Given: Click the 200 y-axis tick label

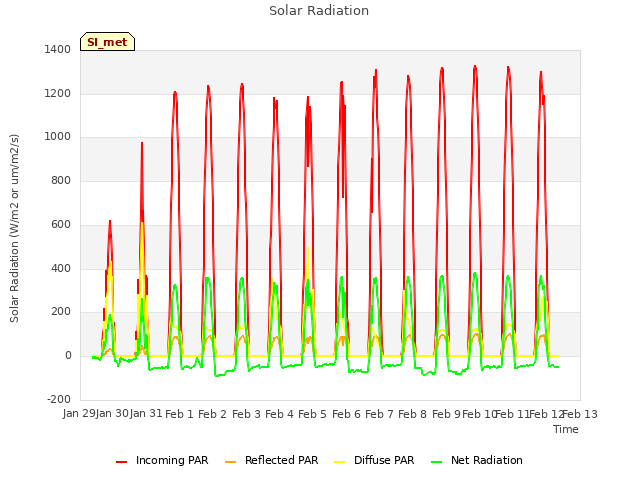Looking at the screenshot, I should (61, 312).
